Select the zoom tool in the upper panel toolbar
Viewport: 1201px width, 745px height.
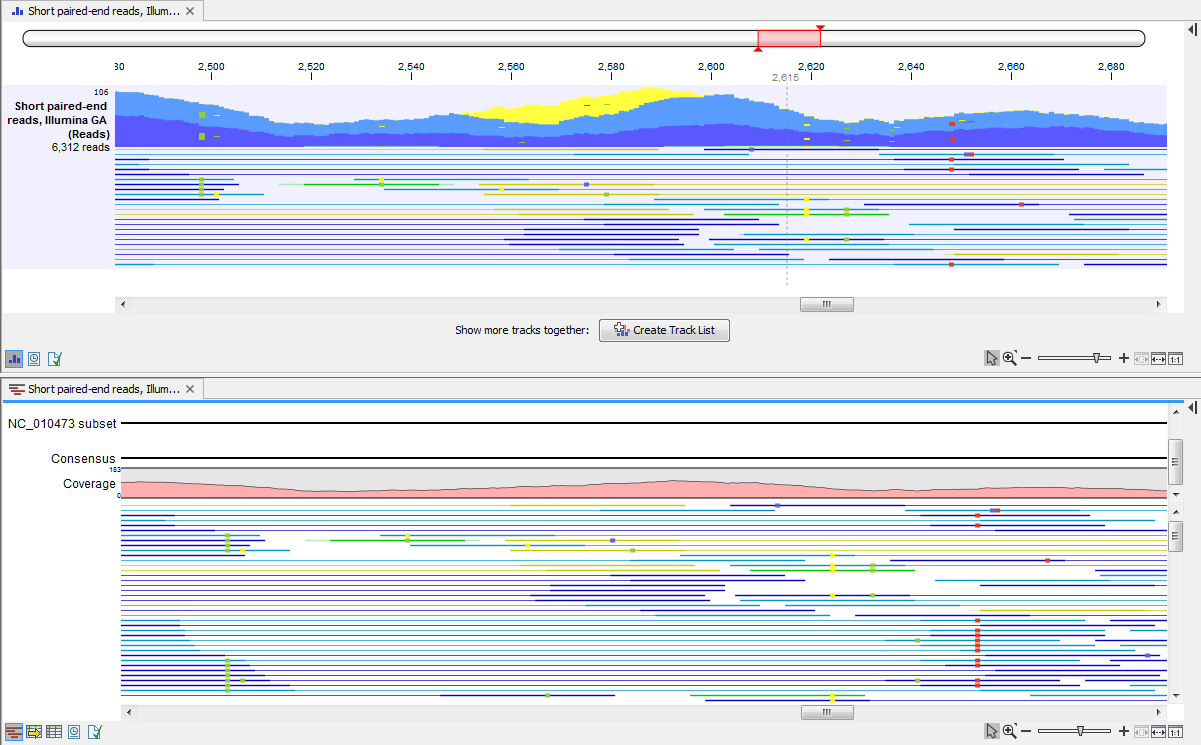click(1009, 358)
